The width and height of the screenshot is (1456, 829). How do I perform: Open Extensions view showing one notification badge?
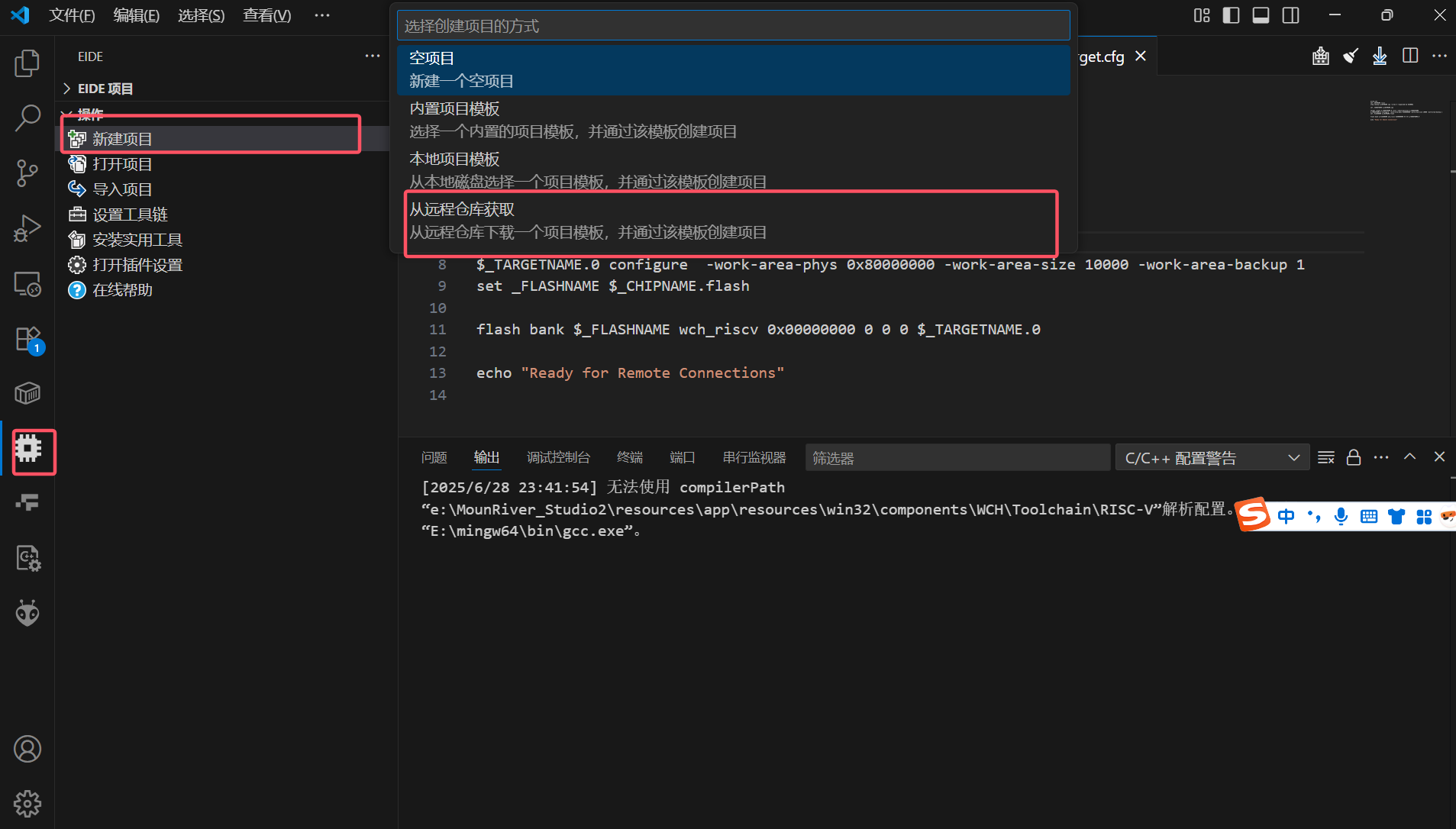27,339
